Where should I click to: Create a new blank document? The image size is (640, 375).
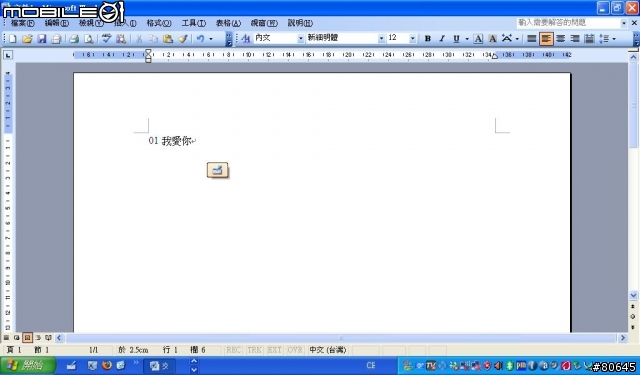[x=13, y=39]
